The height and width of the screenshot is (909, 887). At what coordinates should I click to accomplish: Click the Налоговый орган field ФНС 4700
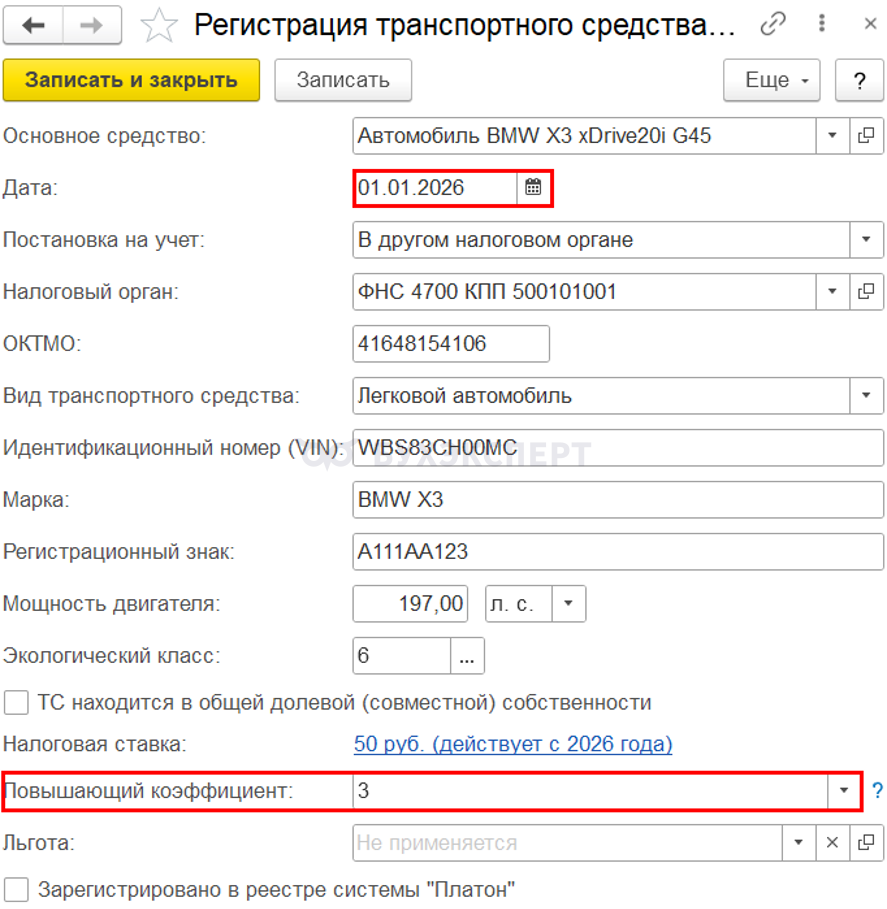584,291
